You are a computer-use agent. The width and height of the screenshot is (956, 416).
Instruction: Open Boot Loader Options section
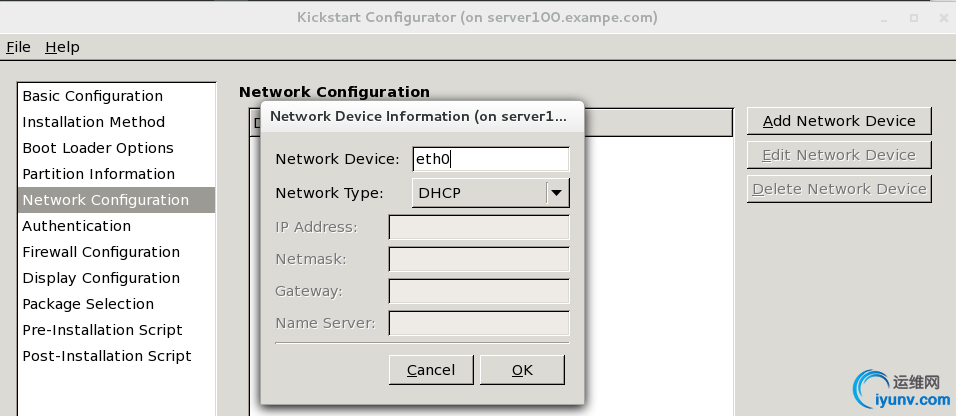tap(98, 148)
